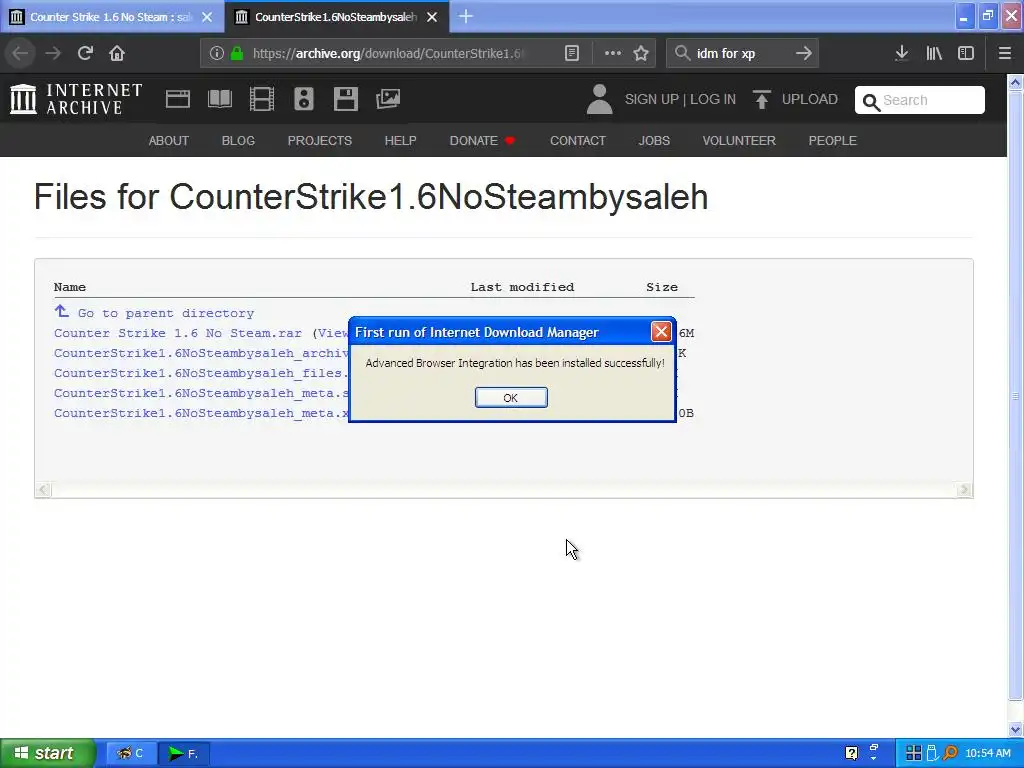
Task: Click the magnifier system tray icon
Action: pyautogui.click(x=950, y=753)
